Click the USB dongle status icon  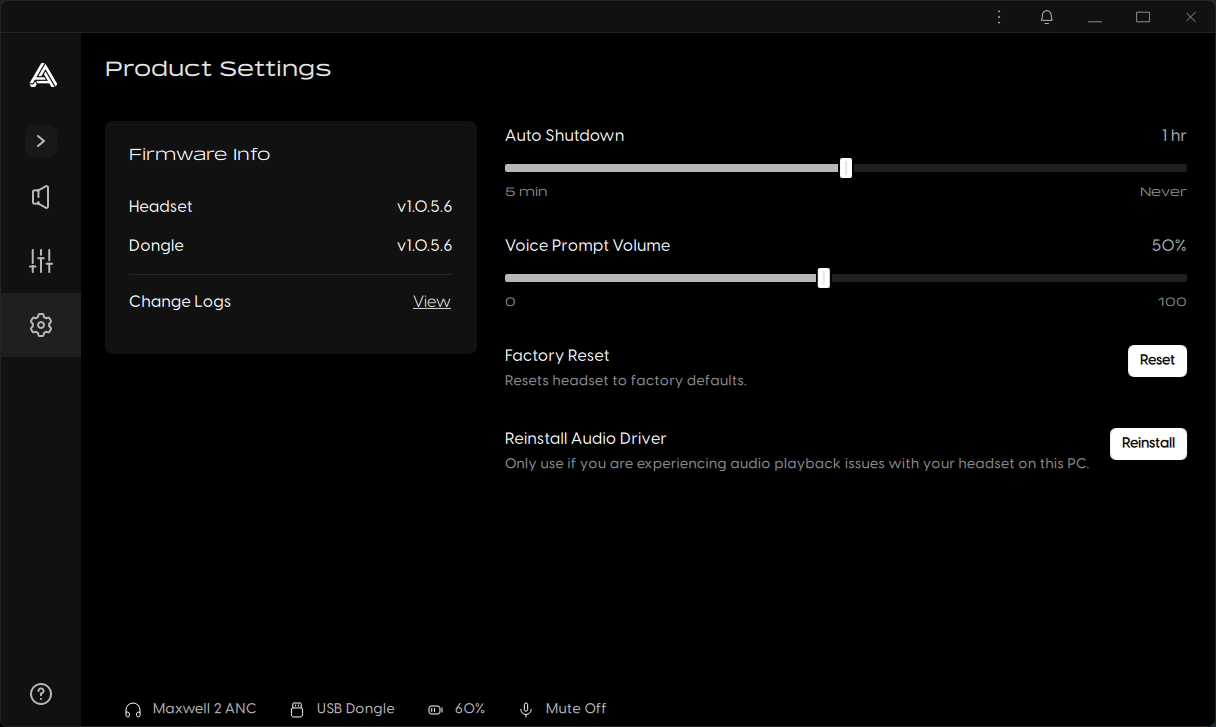pos(296,709)
